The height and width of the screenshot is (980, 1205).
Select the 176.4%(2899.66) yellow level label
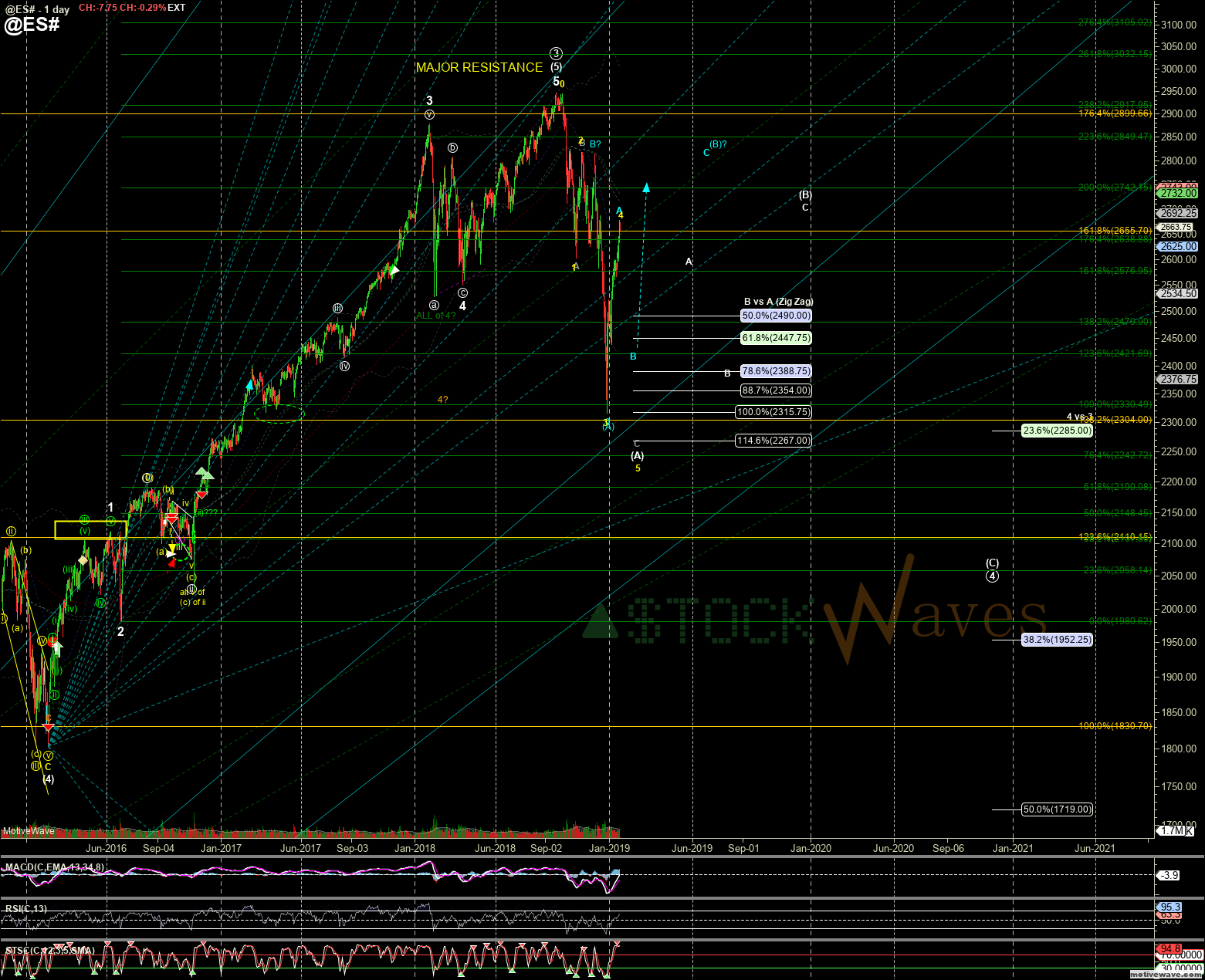1115,113
